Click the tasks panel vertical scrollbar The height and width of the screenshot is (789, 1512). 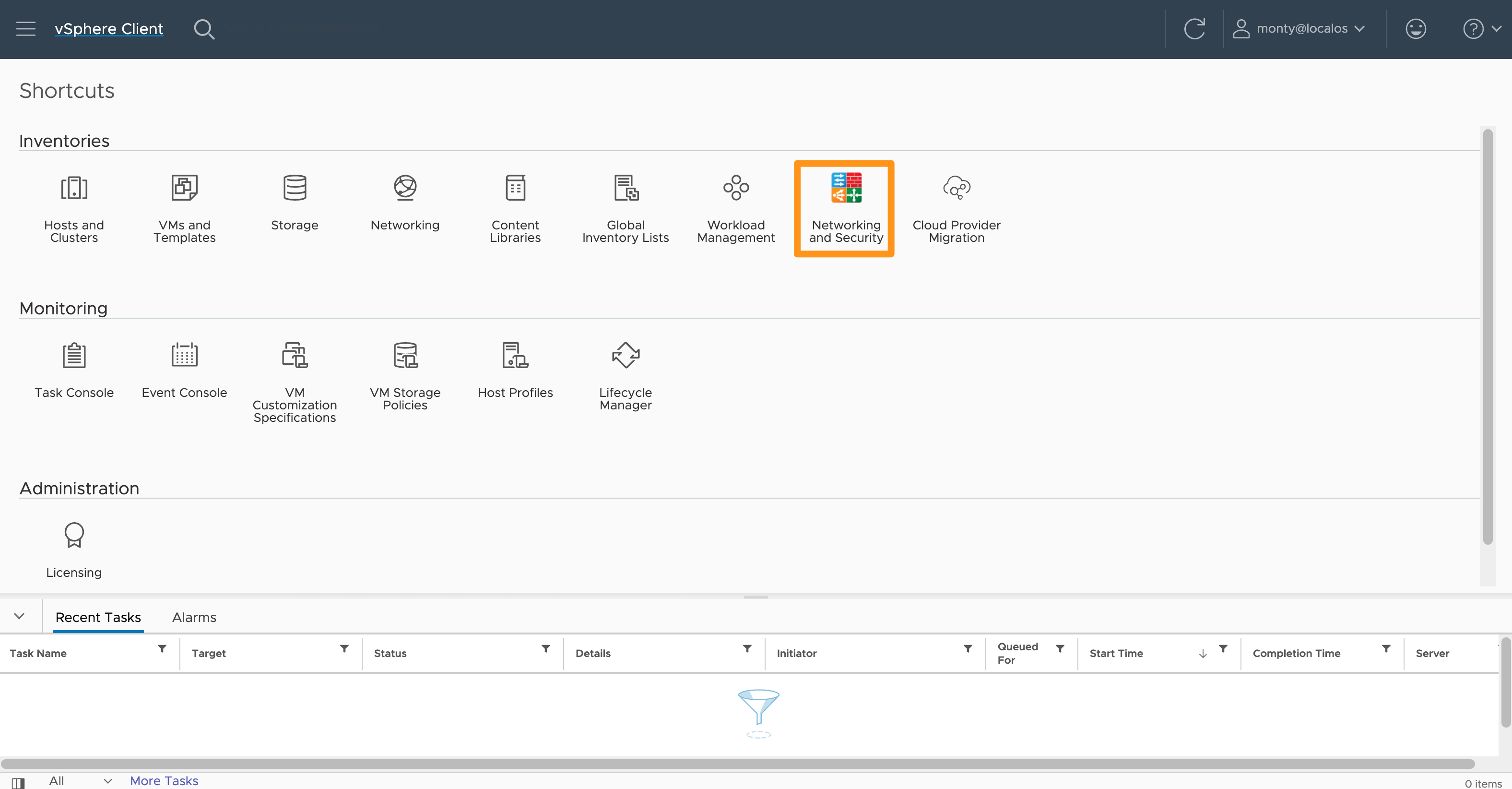coord(1506,682)
